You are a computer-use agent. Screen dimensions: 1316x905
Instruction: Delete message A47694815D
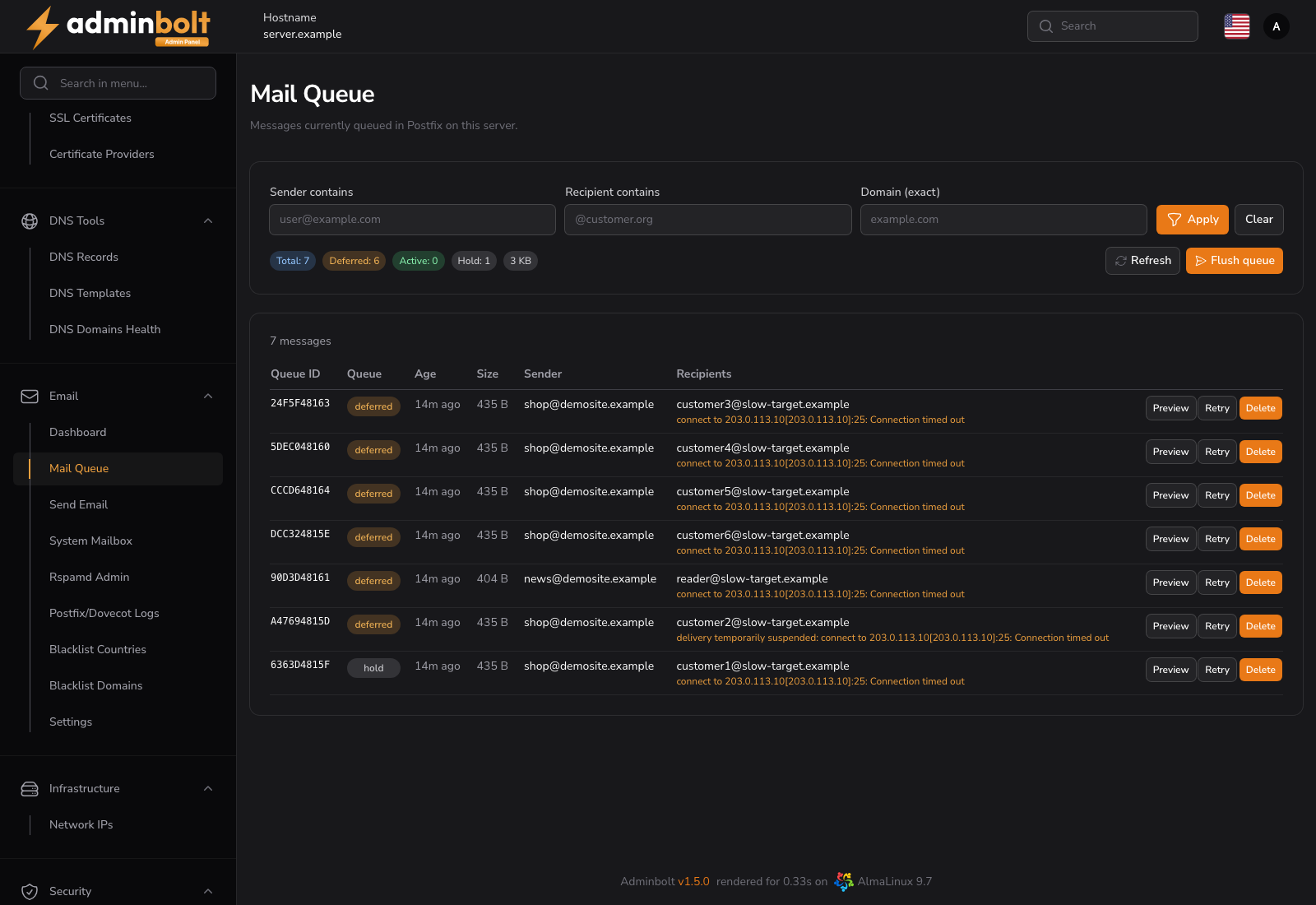[x=1261, y=626]
